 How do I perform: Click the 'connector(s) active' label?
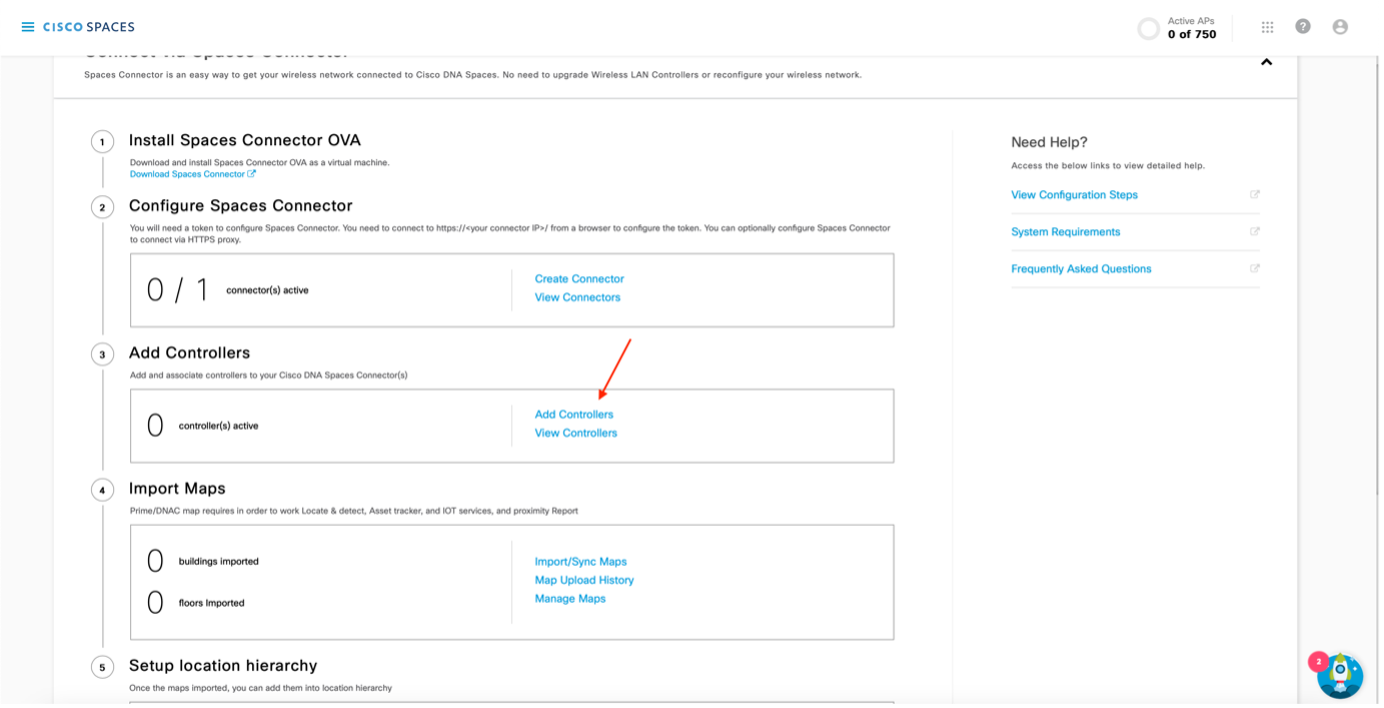[267, 290]
